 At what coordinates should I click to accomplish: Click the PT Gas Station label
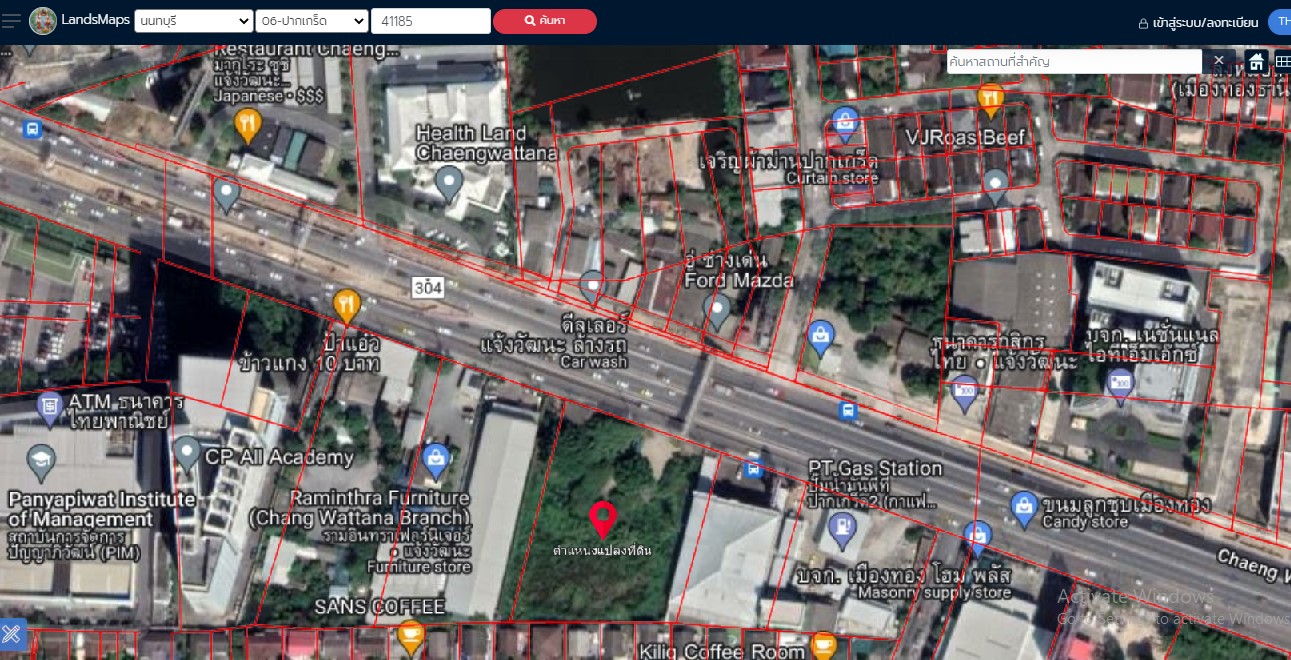(x=876, y=468)
